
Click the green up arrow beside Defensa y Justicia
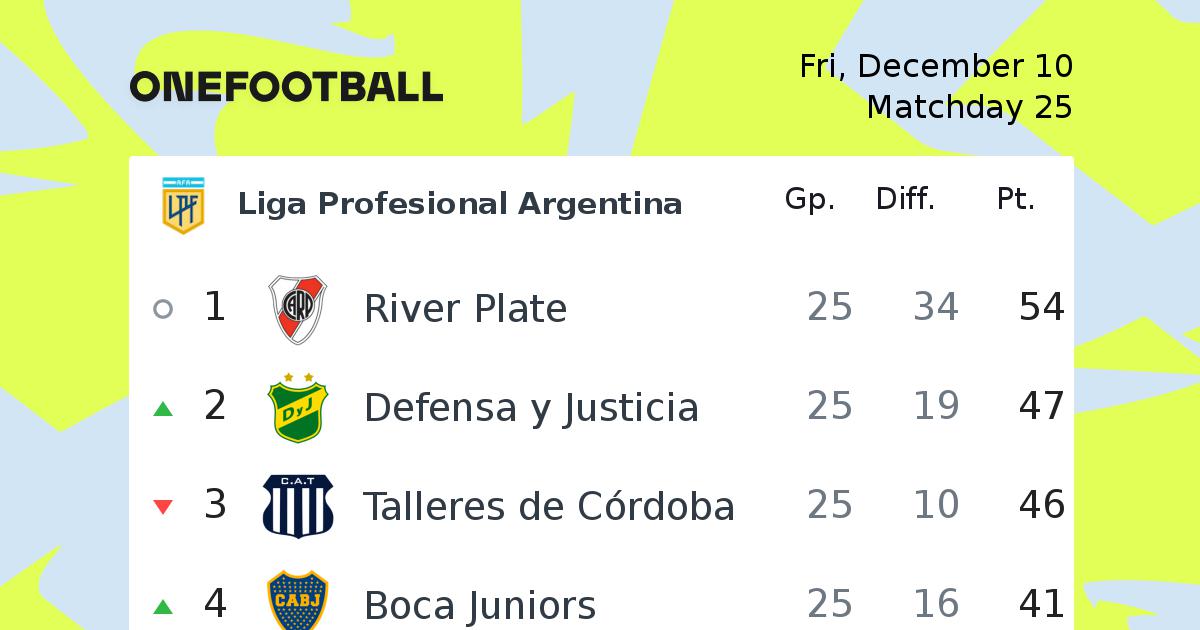pos(163,409)
